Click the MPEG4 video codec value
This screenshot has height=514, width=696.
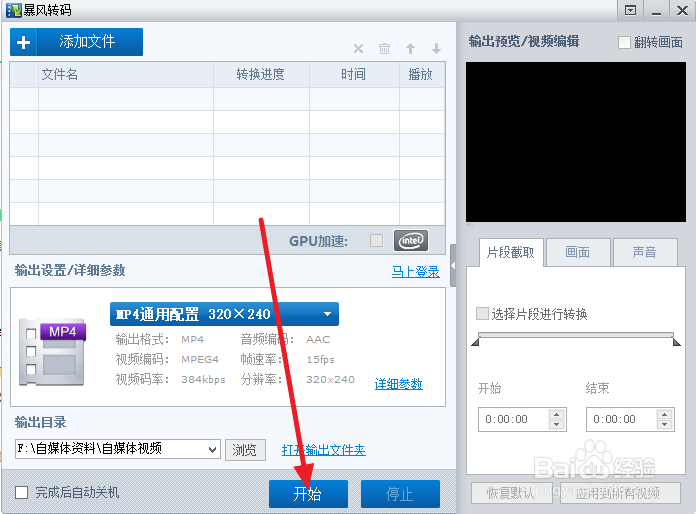pyautogui.click(x=200, y=360)
